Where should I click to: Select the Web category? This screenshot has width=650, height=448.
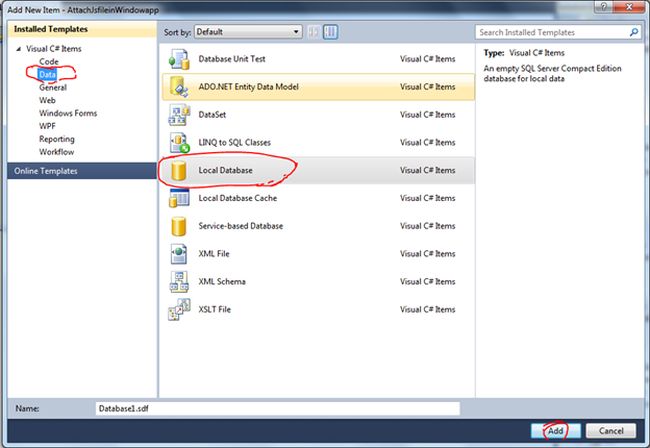coord(47,100)
